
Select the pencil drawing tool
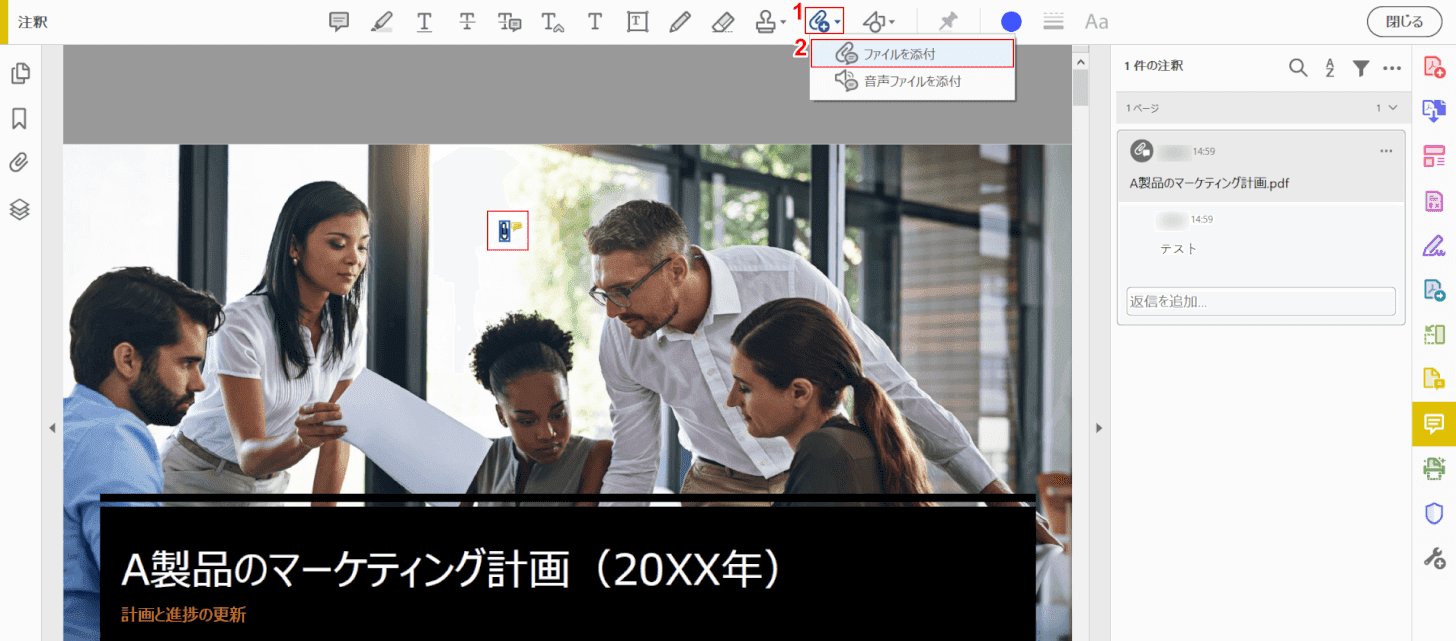point(680,22)
